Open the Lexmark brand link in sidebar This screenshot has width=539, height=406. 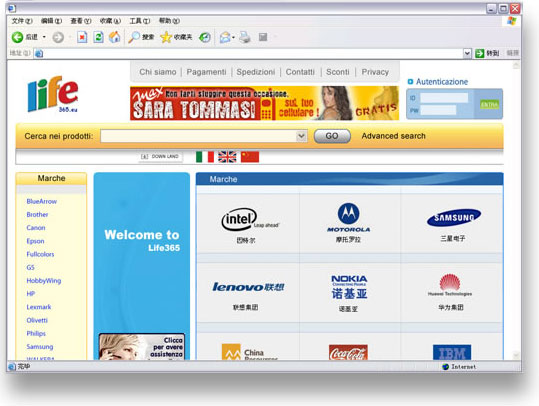click(39, 307)
